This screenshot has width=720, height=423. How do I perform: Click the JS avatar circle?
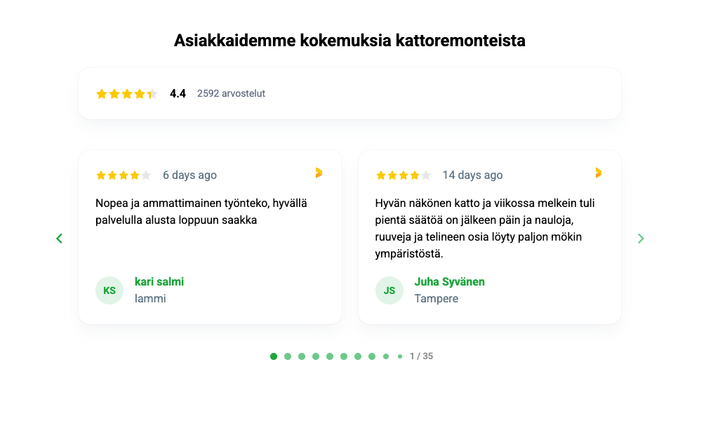coord(389,290)
